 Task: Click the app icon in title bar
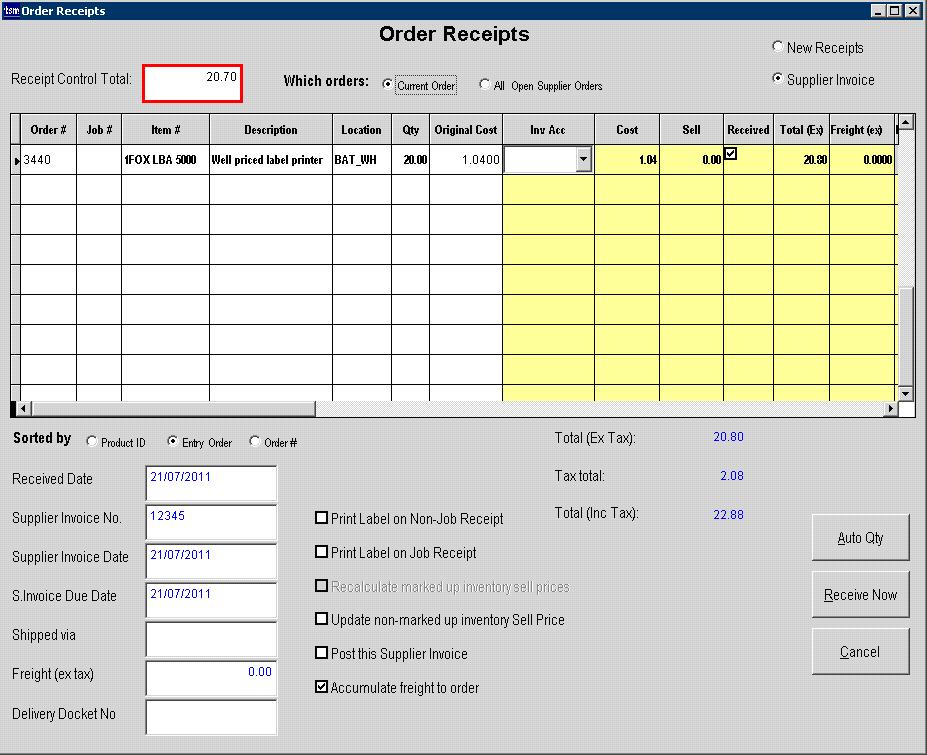click(11, 10)
